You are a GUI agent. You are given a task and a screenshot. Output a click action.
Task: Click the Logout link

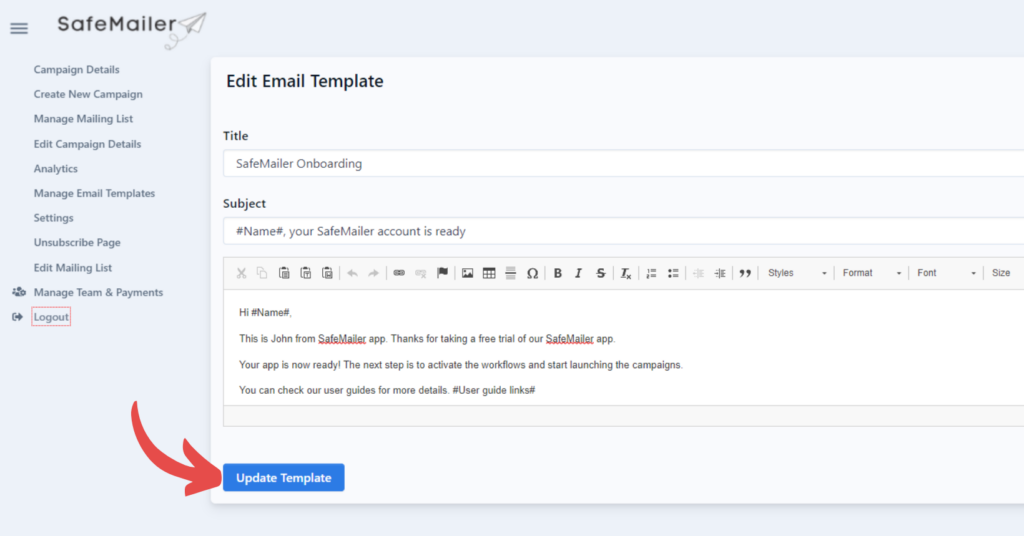pyautogui.click(x=51, y=317)
